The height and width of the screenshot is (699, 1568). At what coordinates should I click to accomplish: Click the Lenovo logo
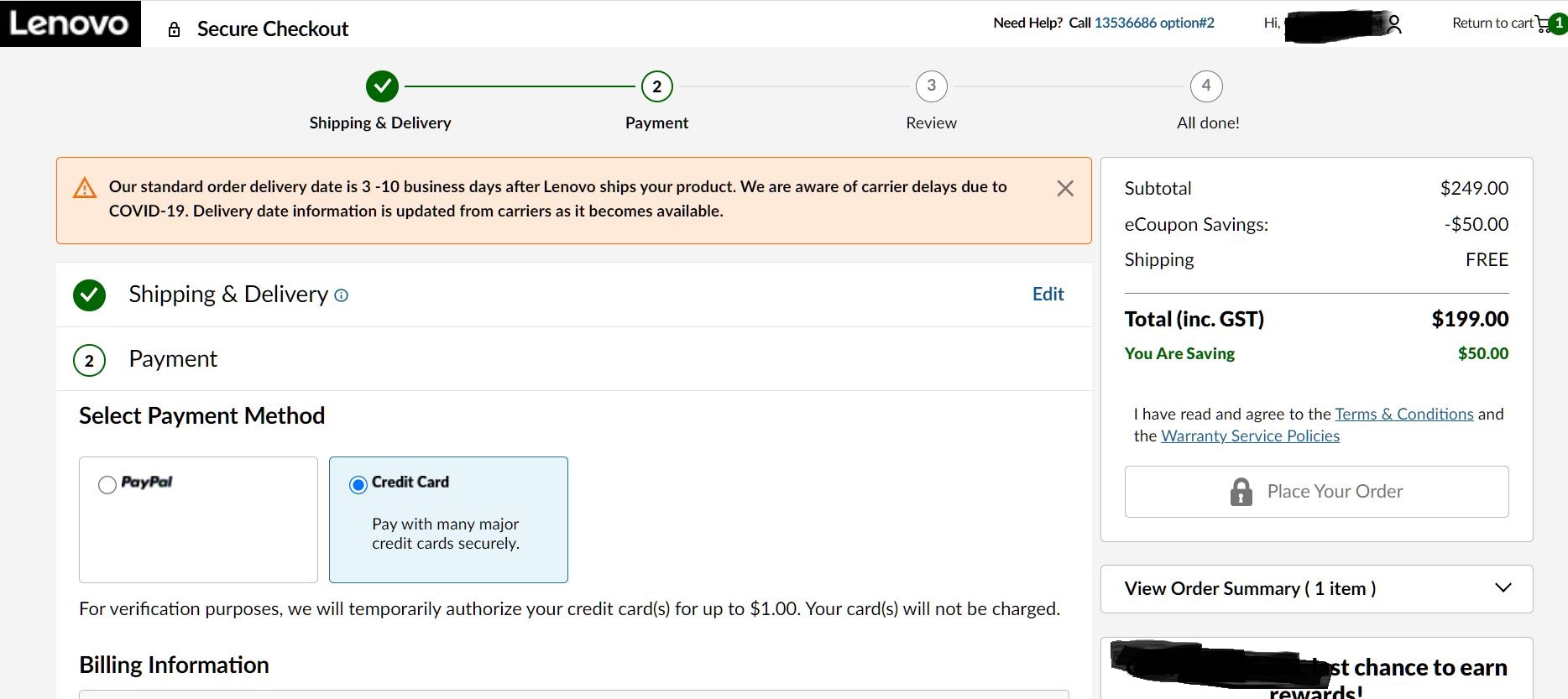pos(70,23)
